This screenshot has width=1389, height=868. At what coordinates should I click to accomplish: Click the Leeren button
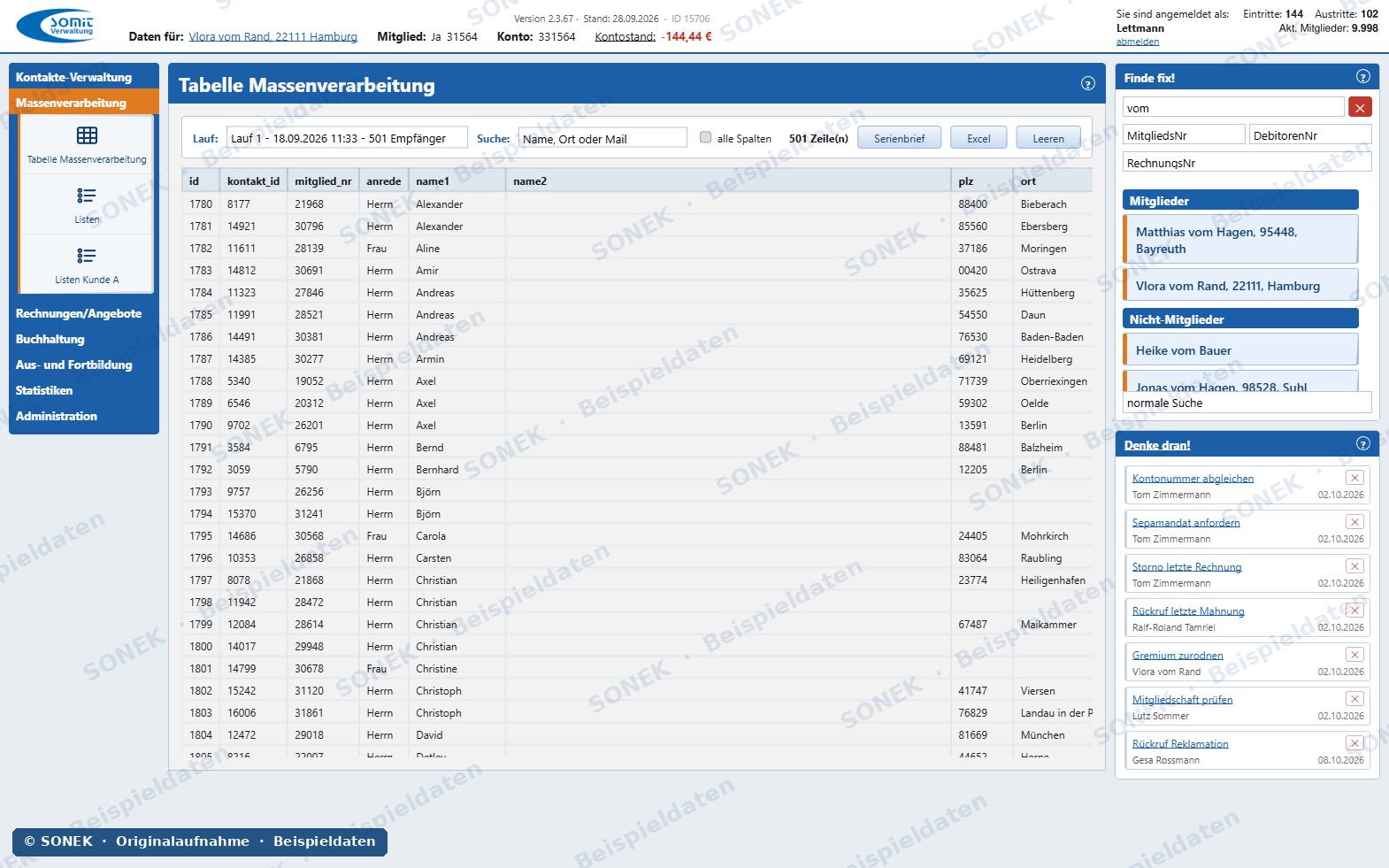(1048, 138)
